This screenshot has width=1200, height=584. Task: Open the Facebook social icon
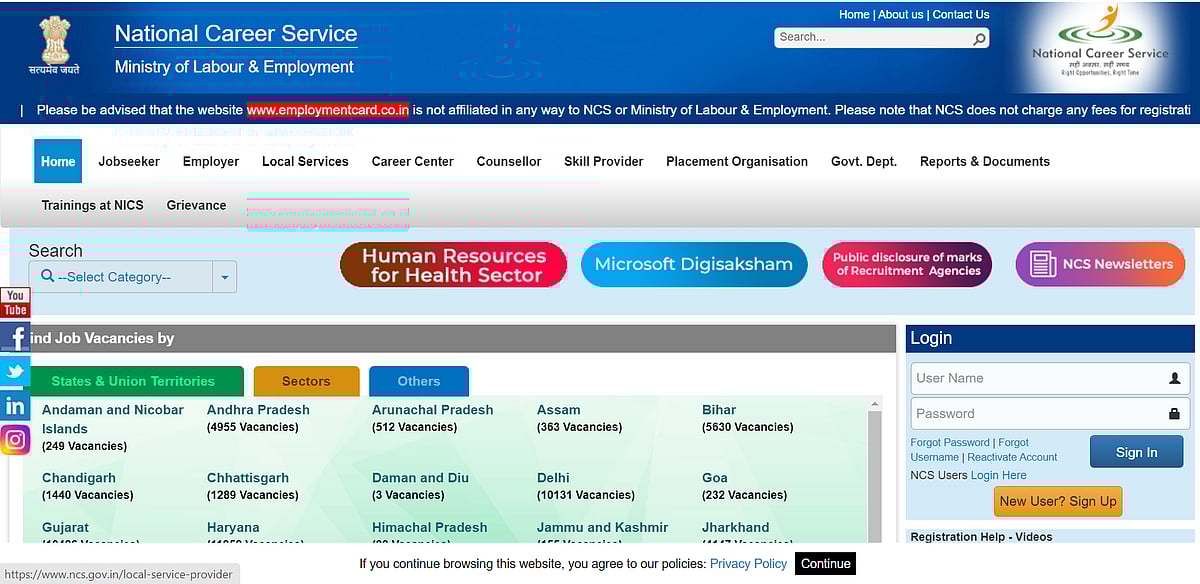15,337
